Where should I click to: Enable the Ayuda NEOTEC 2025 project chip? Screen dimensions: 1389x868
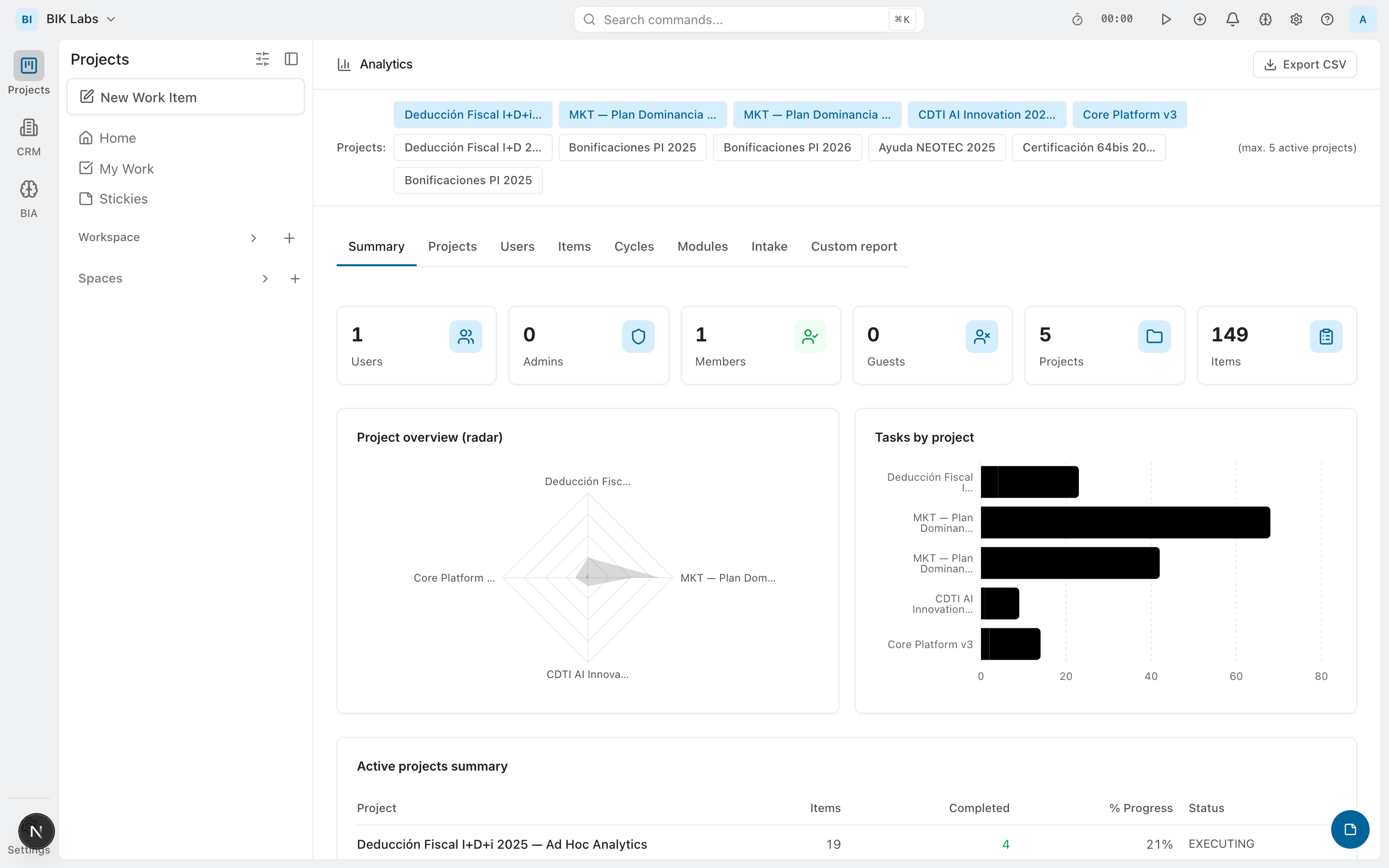(936, 148)
